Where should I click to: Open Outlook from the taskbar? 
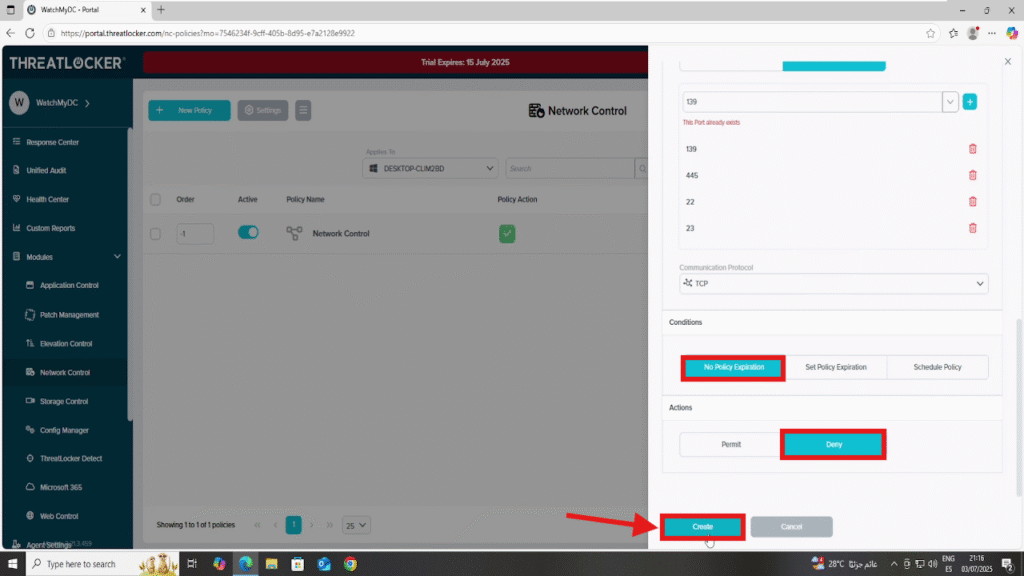pos(324,564)
